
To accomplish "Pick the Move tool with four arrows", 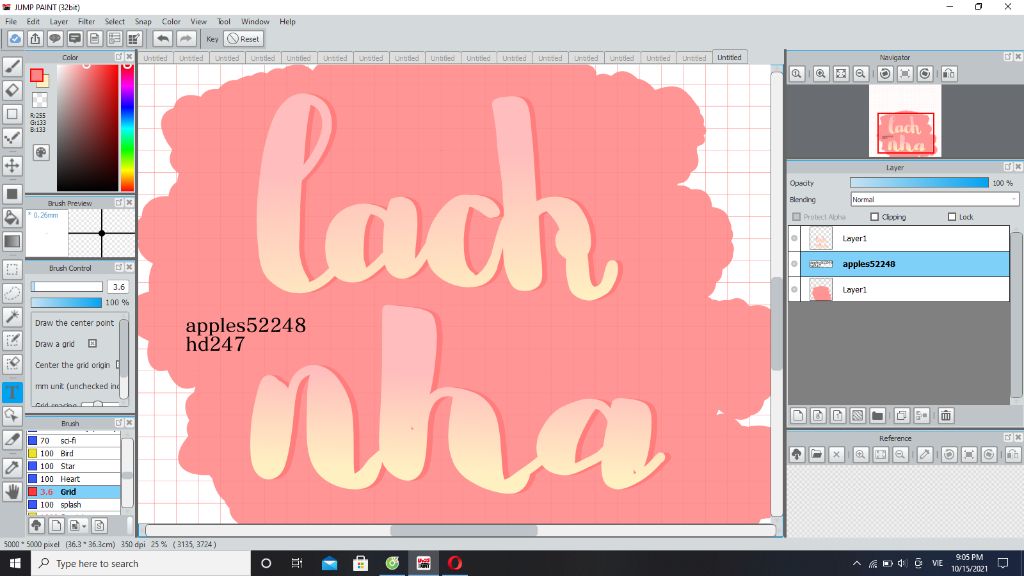I will [12, 165].
